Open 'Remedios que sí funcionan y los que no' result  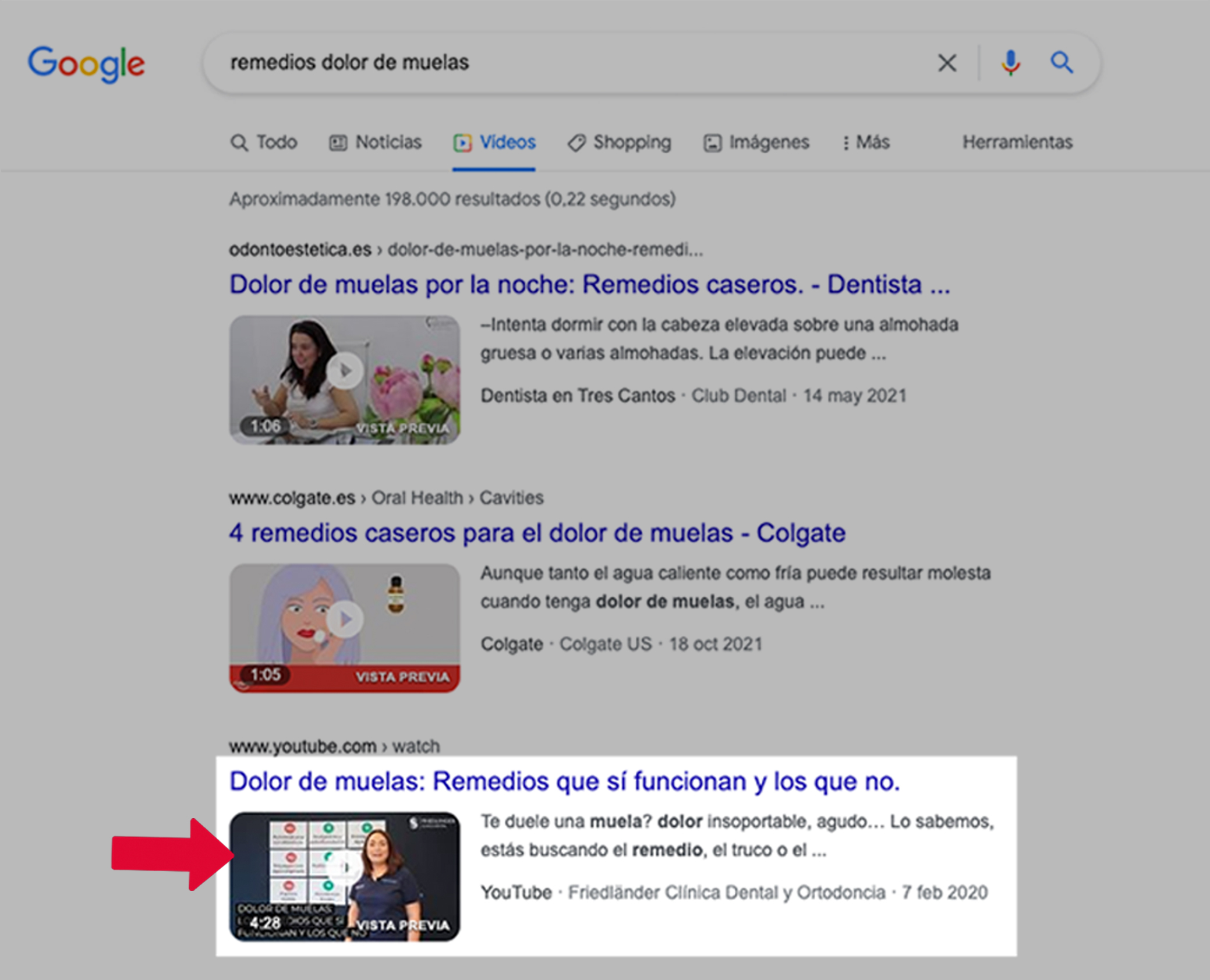pyautogui.click(x=564, y=781)
